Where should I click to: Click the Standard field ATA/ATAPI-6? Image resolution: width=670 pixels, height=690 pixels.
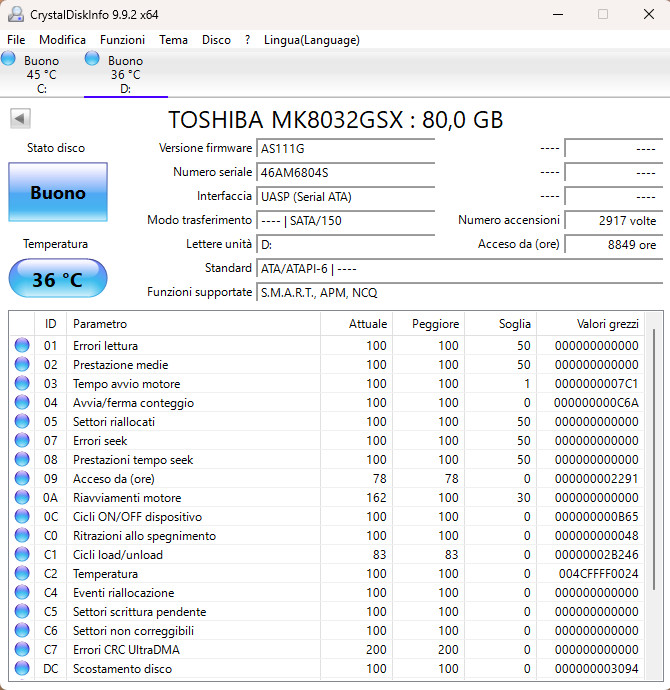460,268
